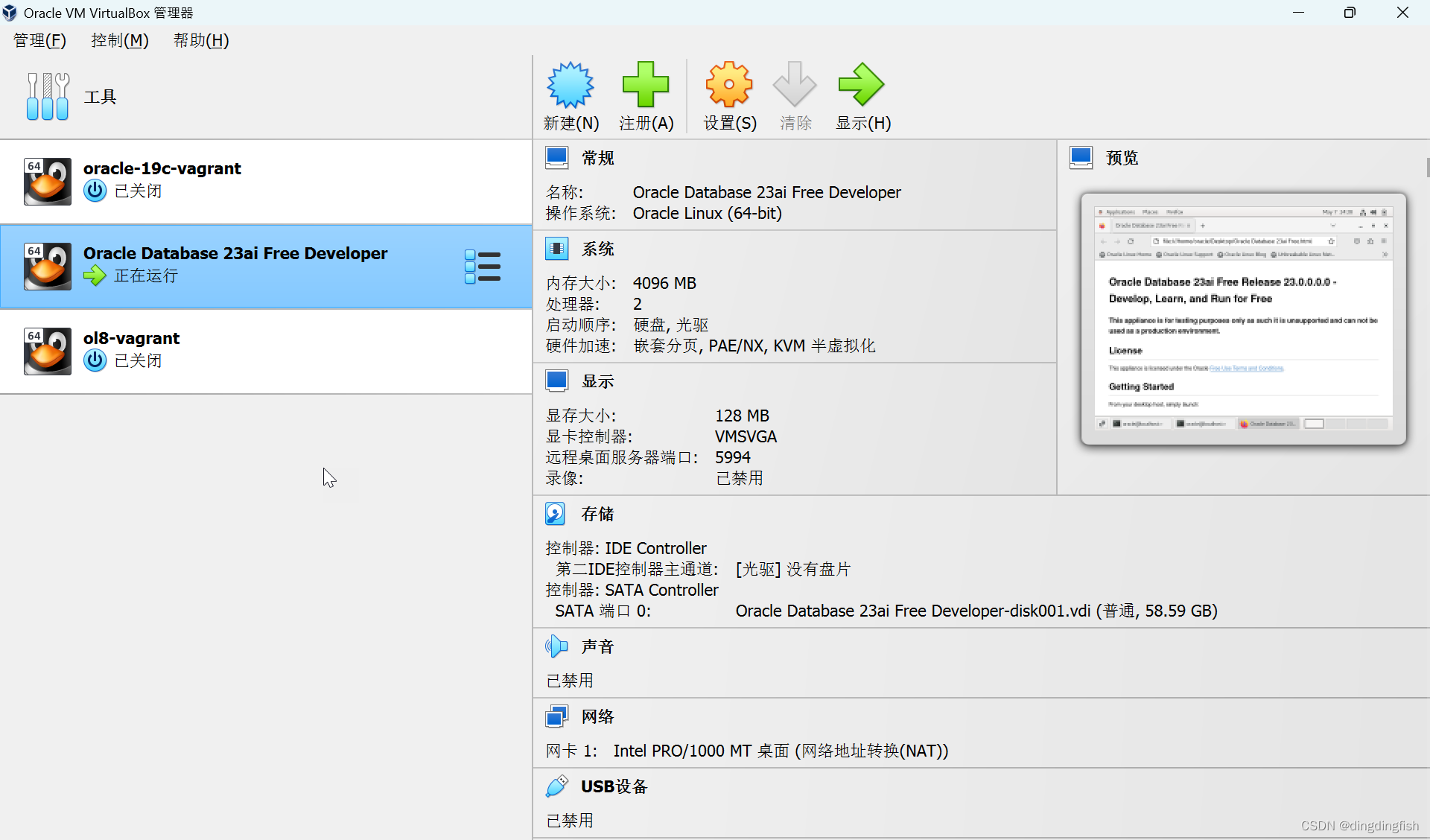Open the 显示 section header link
This screenshot has height=840, width=1430.
coord(598,381)
